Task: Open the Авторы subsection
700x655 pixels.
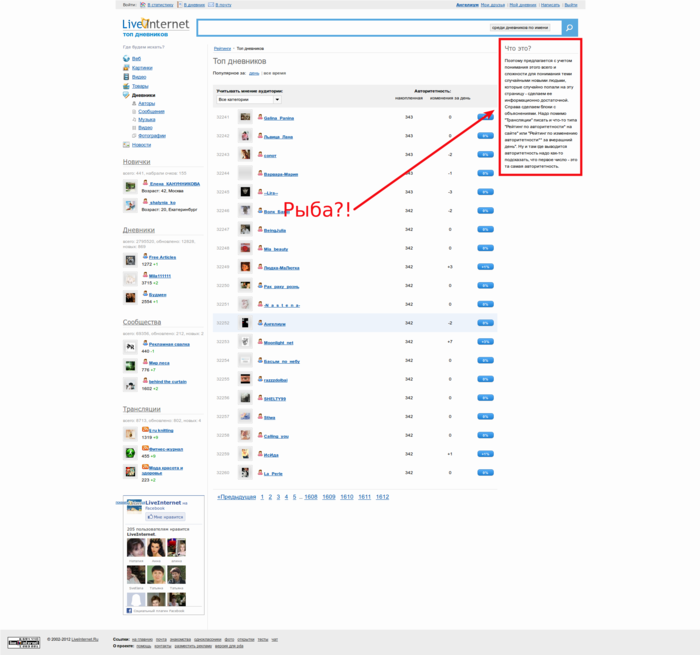Action: point(146,104)
